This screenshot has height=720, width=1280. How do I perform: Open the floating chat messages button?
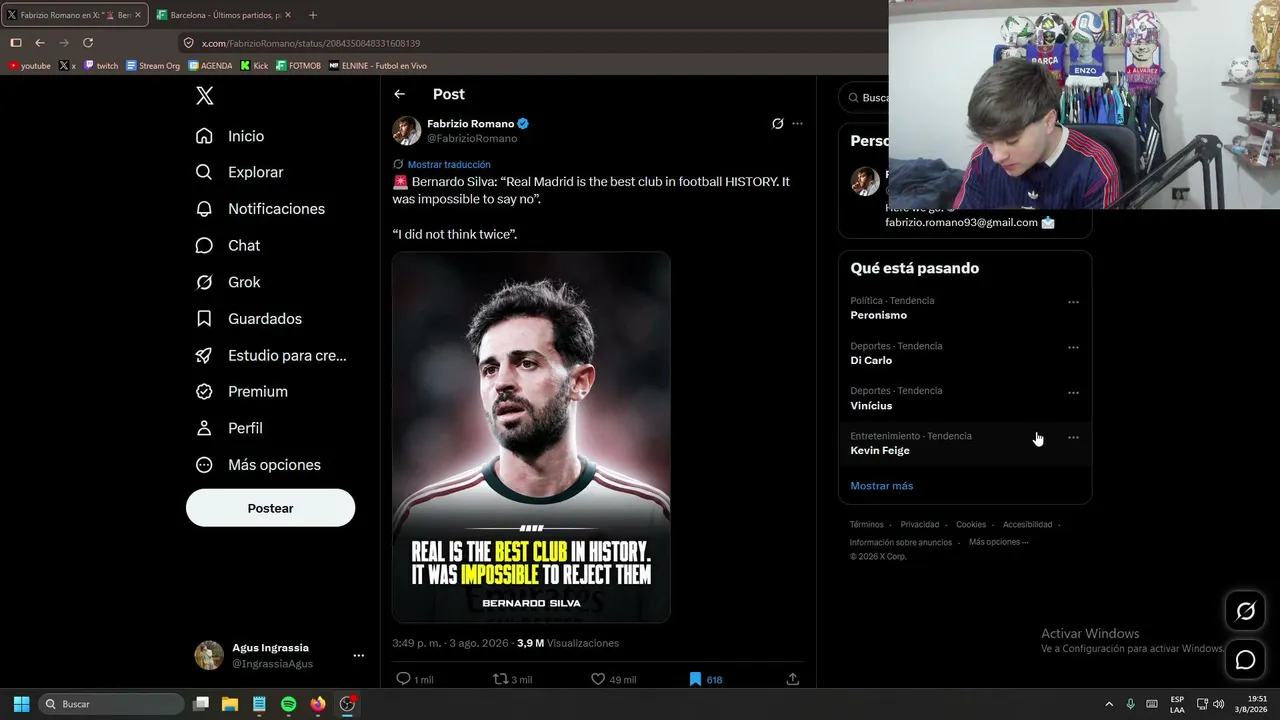[1245, 660]
